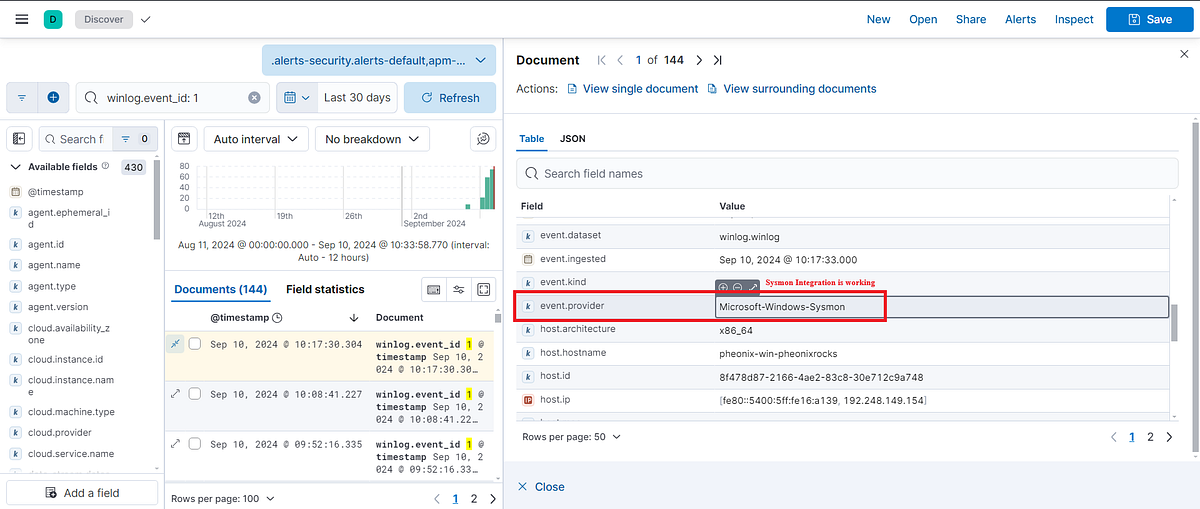Open keyboard shortcuts icon in grid toolbar
The image size is (1200, 509).
point(434,289)
